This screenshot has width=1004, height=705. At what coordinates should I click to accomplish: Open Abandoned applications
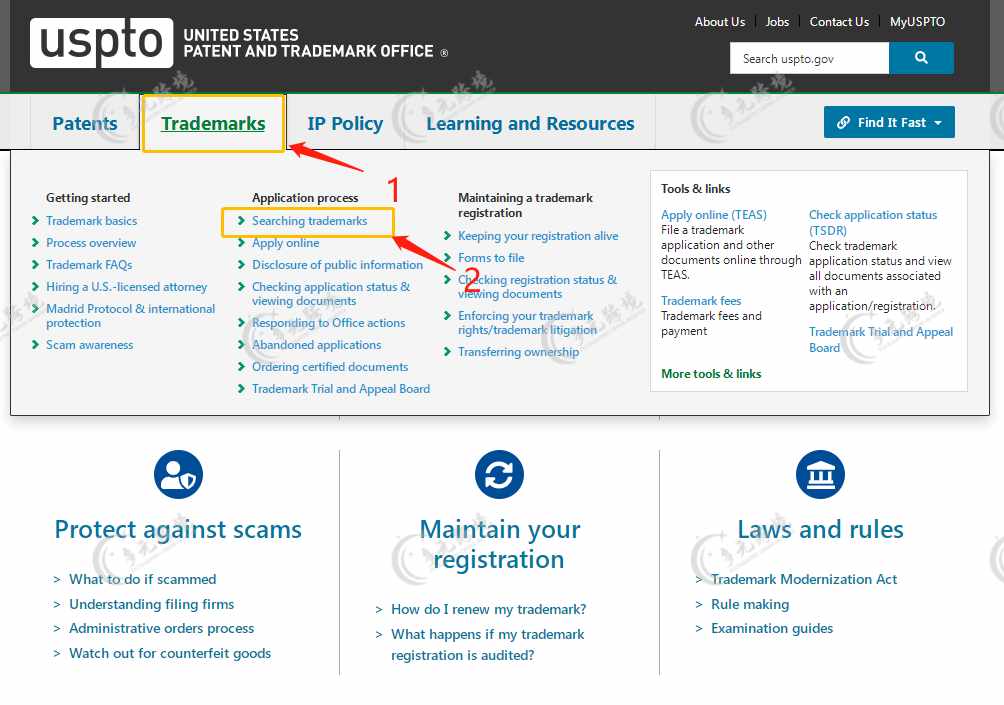pyautogui.click(x=316, y=344)
